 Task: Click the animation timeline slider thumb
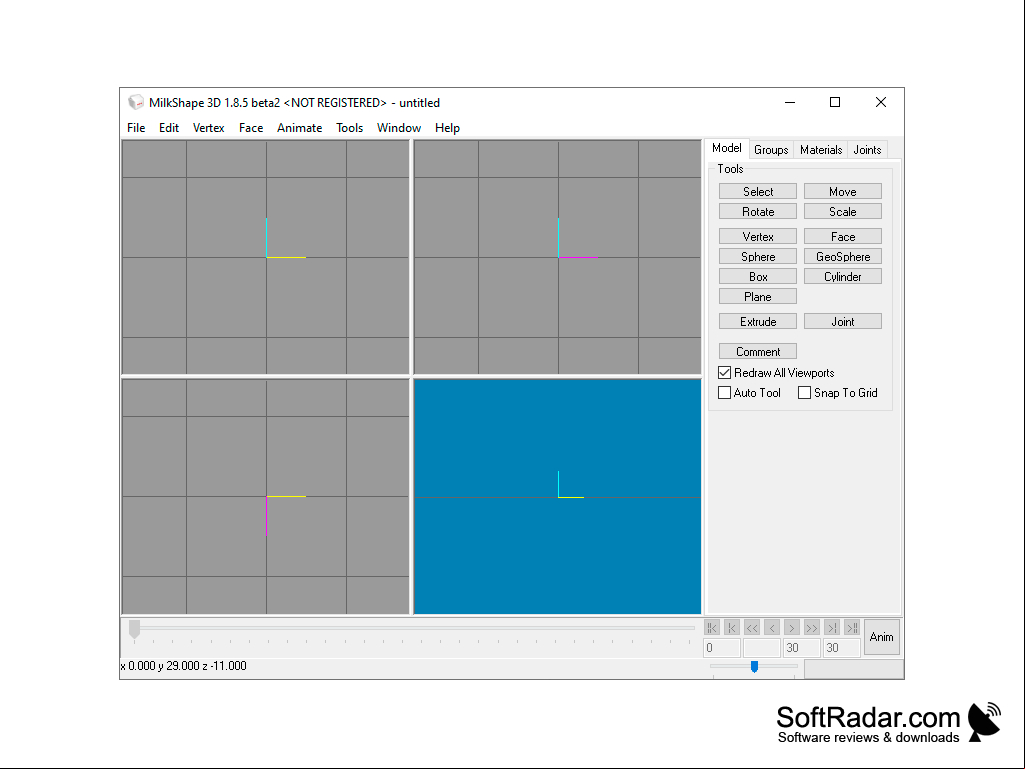135,629
